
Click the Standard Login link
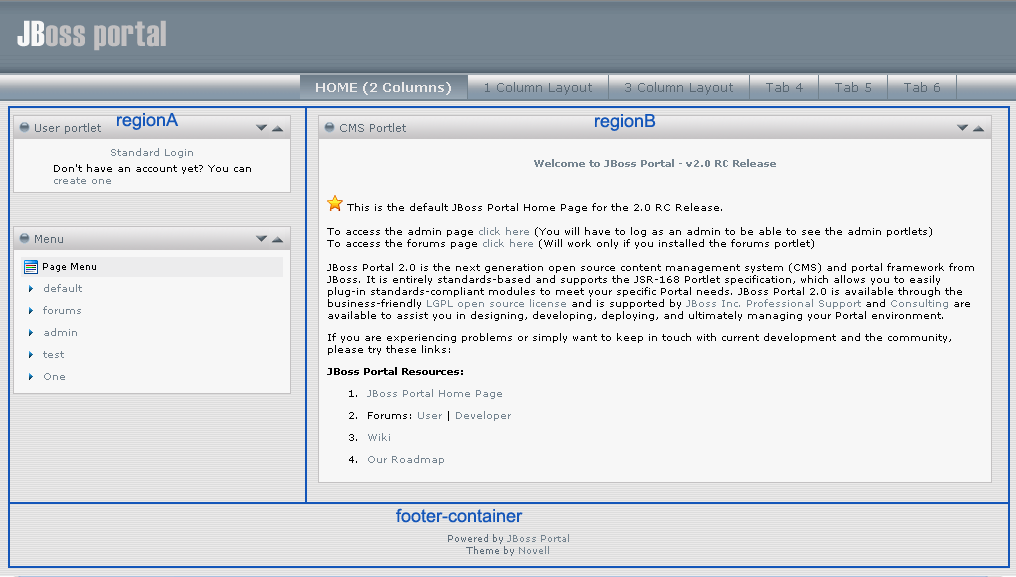[x=152, y=153]
